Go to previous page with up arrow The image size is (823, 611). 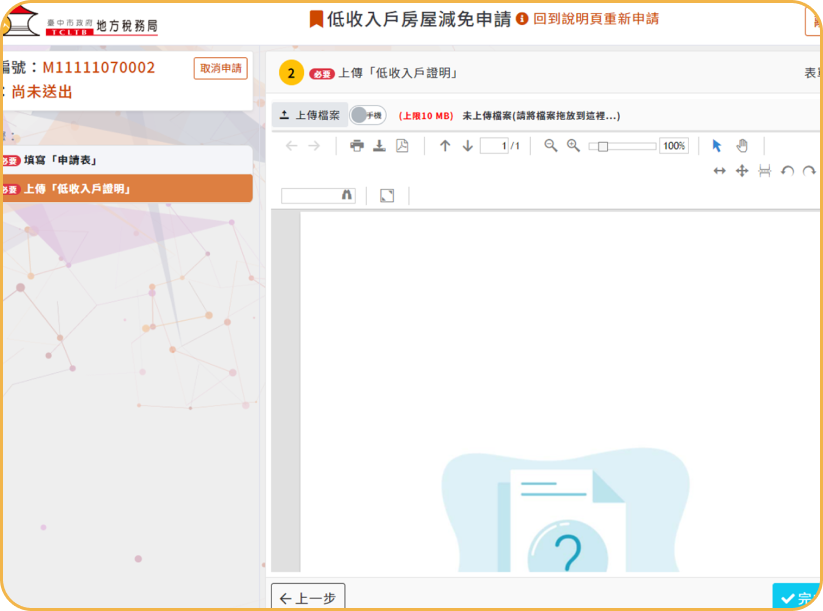(x=445, y=146)
